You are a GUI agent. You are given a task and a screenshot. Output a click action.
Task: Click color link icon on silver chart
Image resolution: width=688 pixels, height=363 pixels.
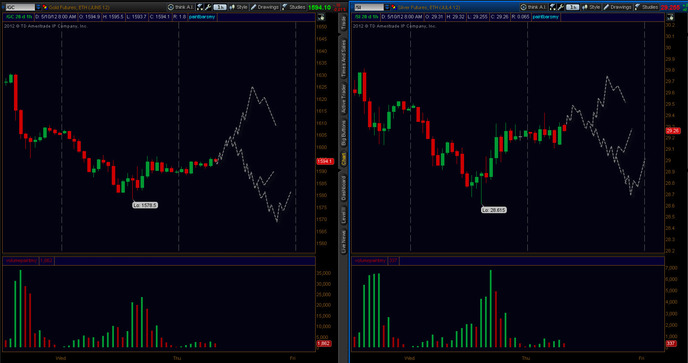[x=394, y=7]
